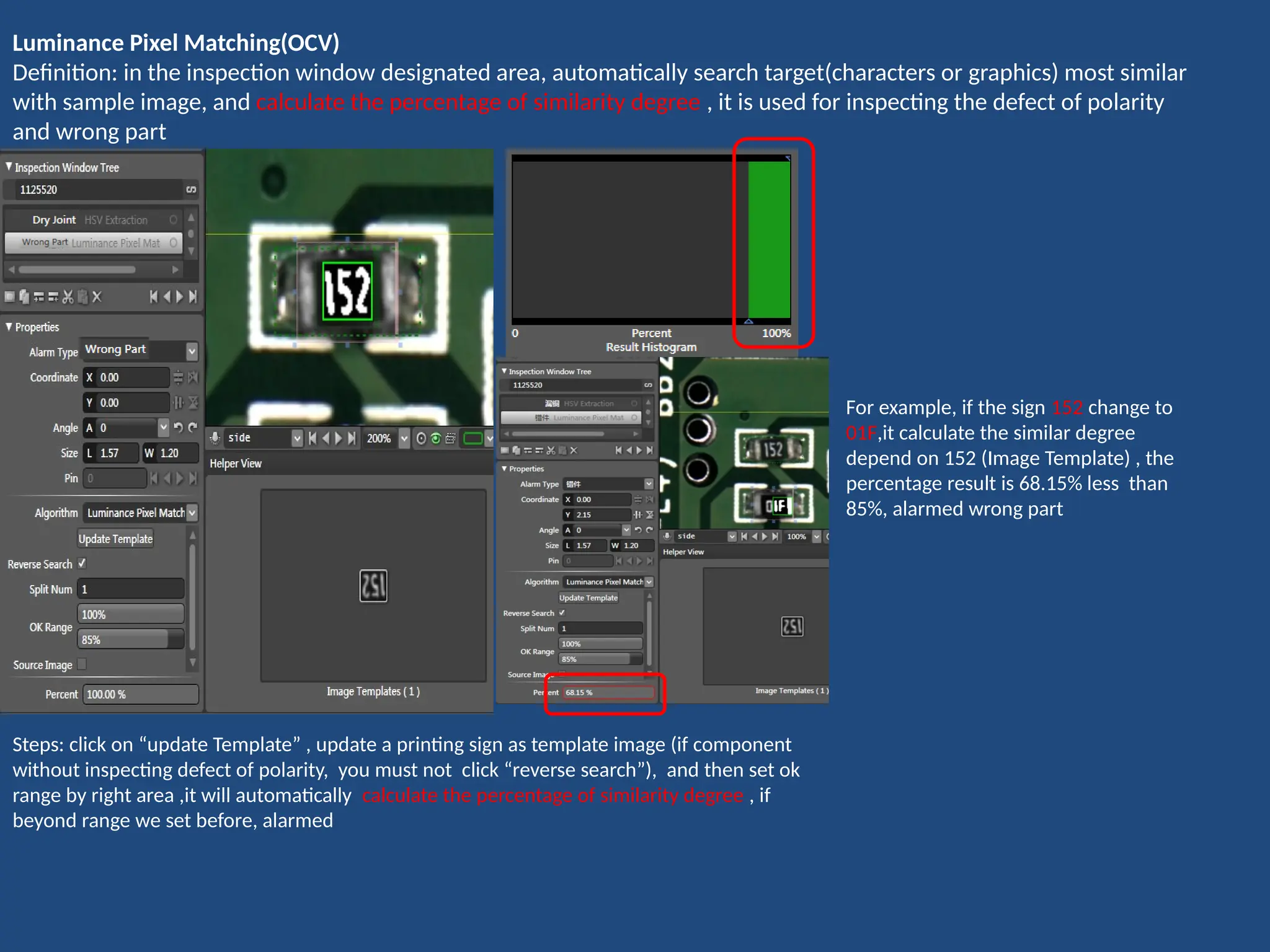
Task: Collapse the left Properties section
Action: click(x=9, y=327)
